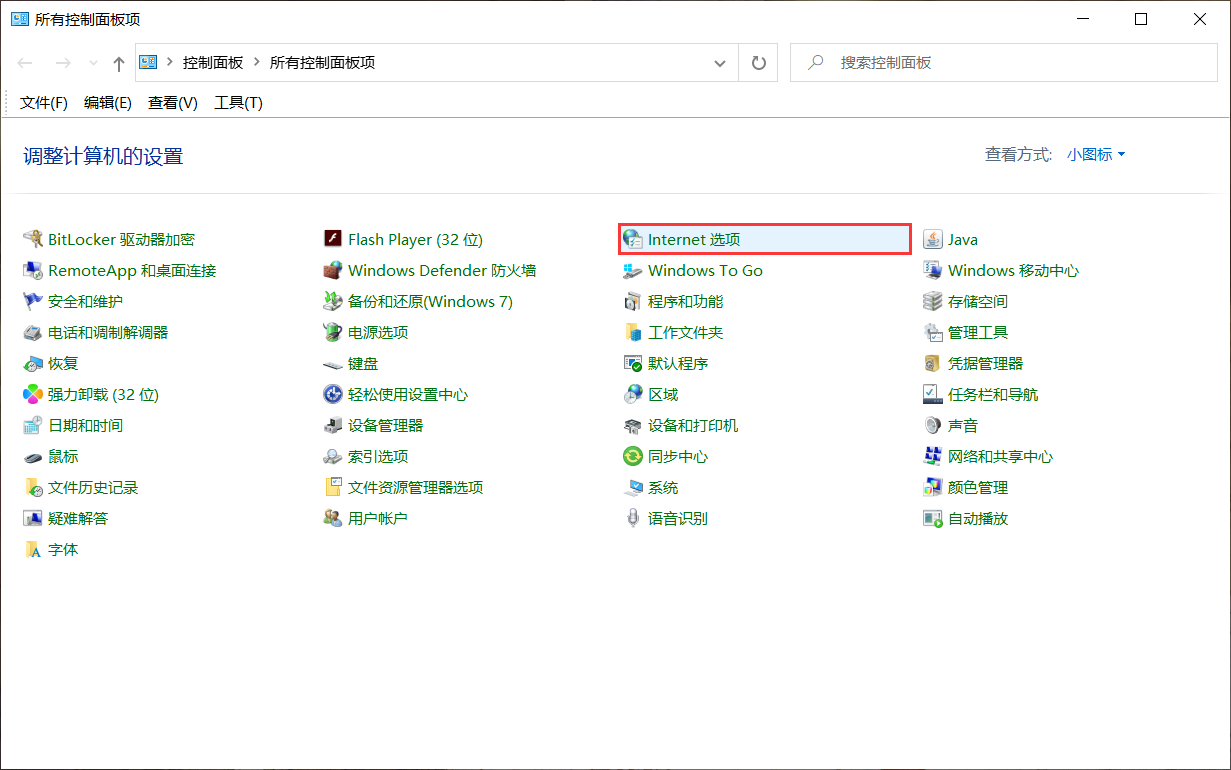The width and height of the screenshot is (1231, 770).
Task: Open the 恢复 icon
Action: pyautogui.click(x=33, y=363)
